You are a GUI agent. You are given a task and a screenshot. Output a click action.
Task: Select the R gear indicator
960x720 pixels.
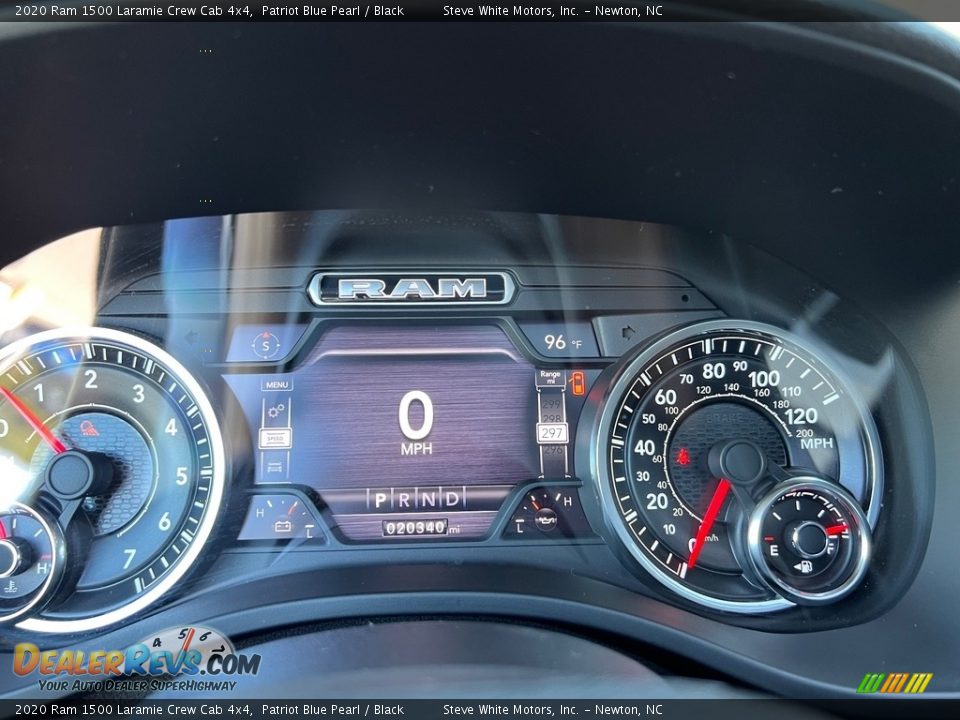tap(404, 500)
